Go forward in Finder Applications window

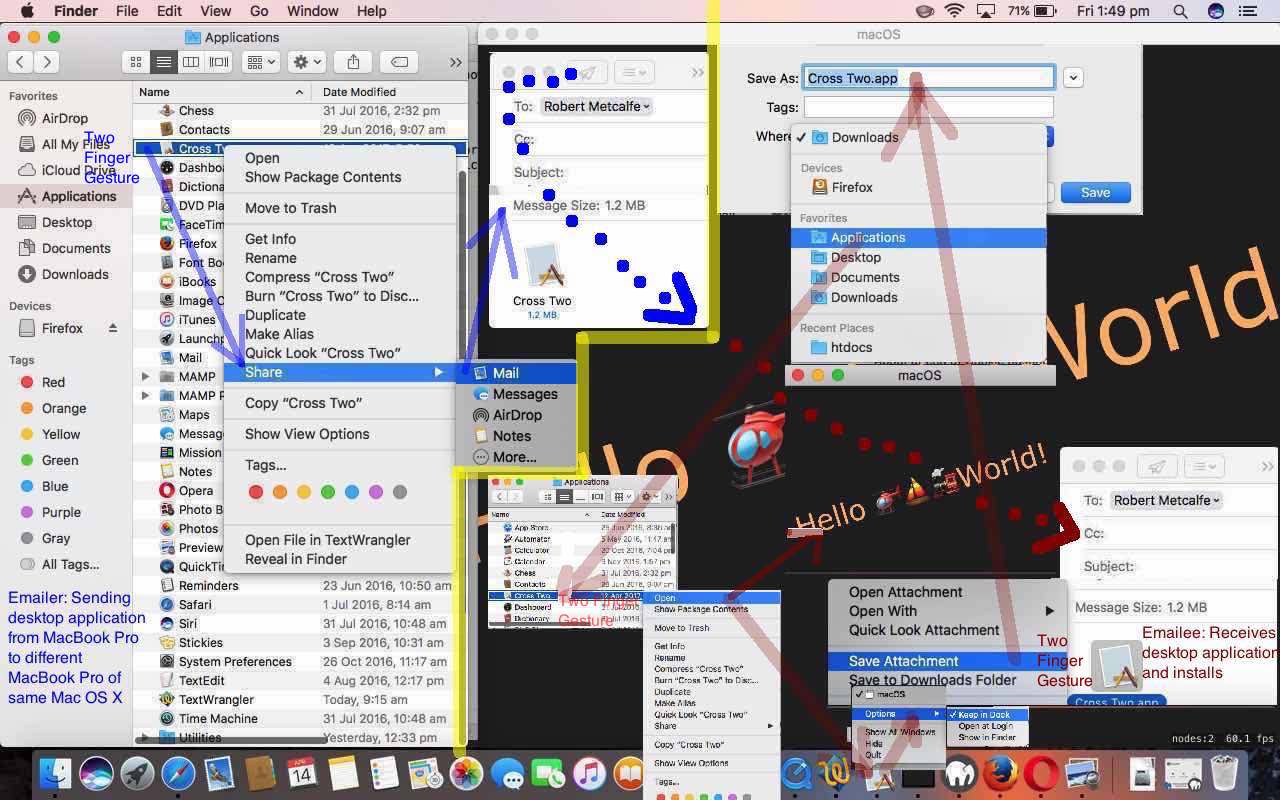coord(46,62)
